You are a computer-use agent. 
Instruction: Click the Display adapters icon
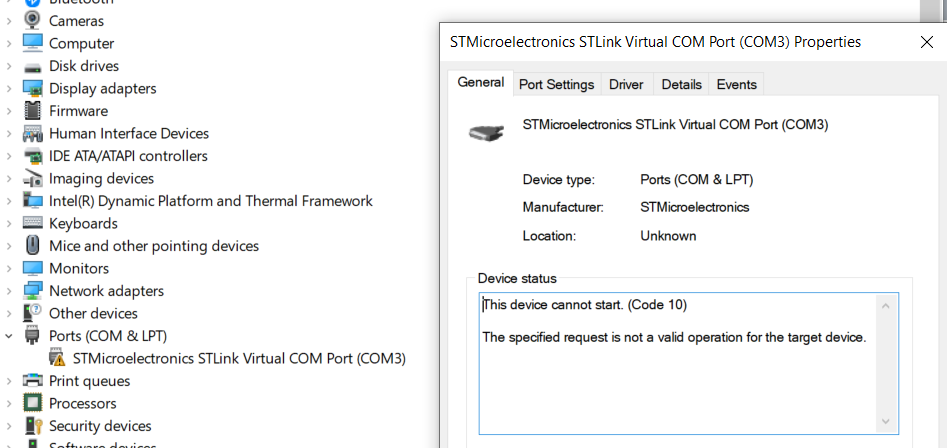[x=33, y=88]
